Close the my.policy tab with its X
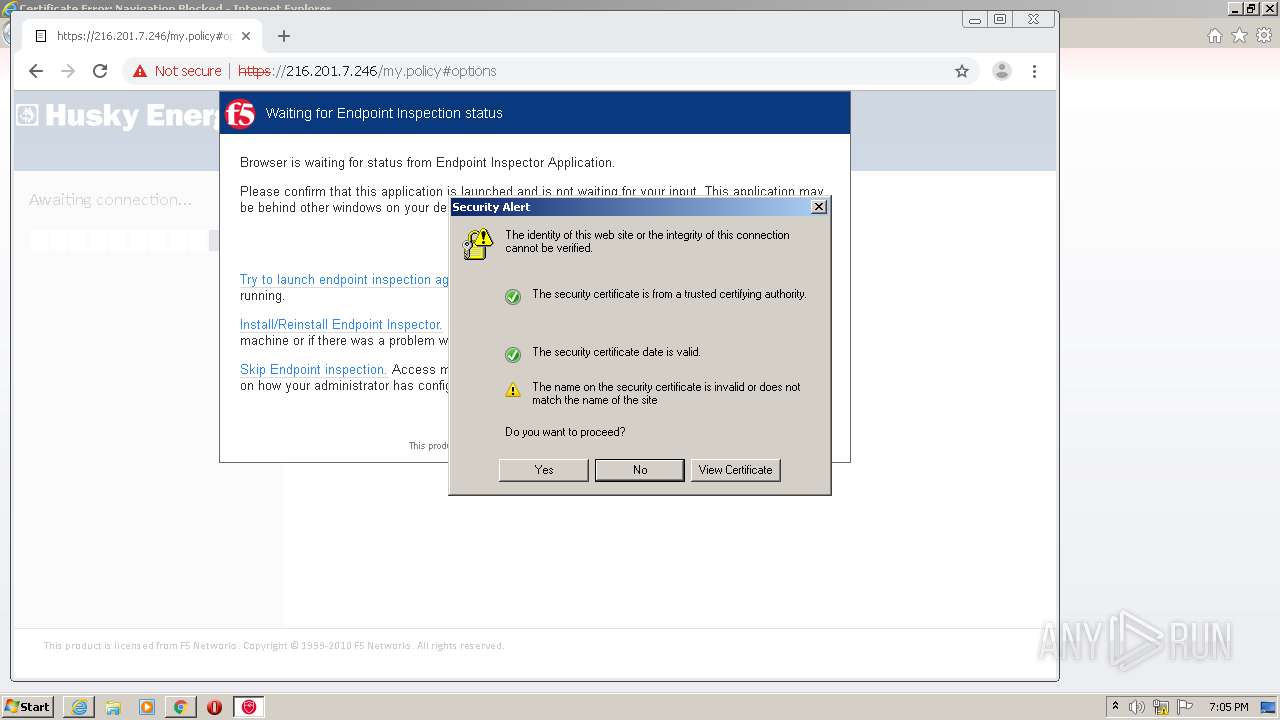Viewport: 1280px width, 720px height. [x=246, y=36]
